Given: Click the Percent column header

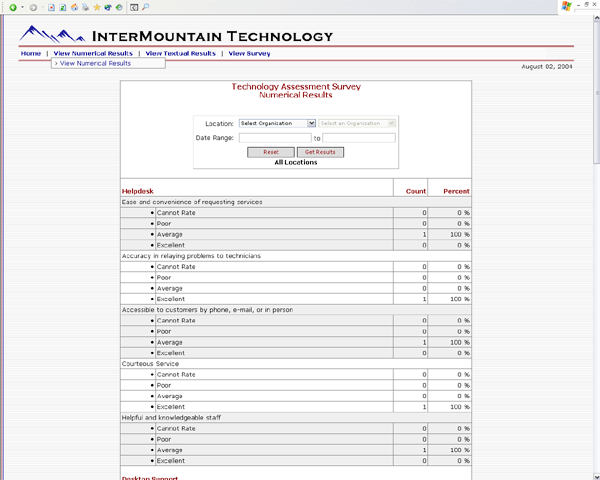Looking at the screenshot, I should click(x=456, y=191).
